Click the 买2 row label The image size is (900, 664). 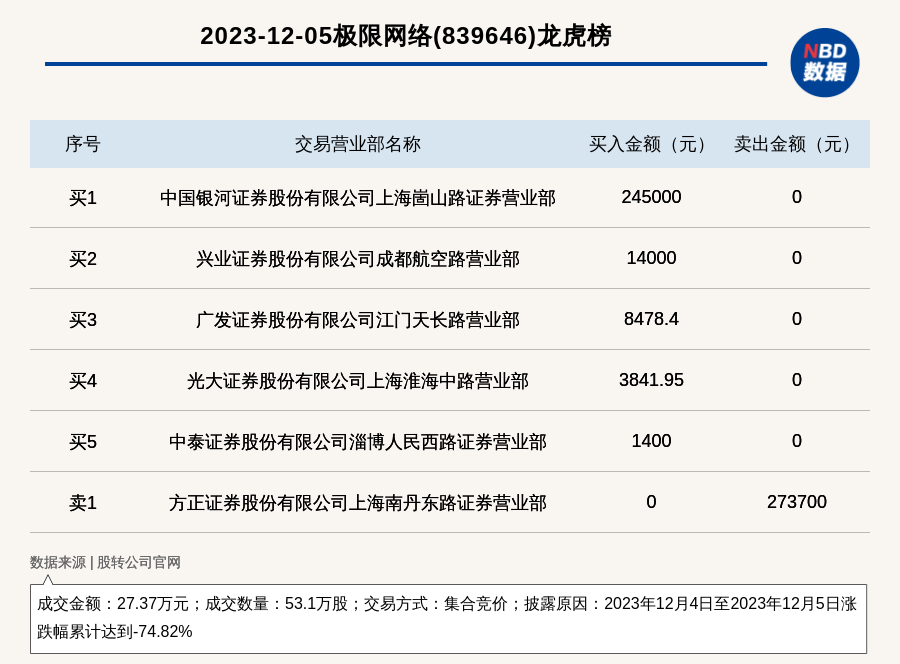click(83, 259)
